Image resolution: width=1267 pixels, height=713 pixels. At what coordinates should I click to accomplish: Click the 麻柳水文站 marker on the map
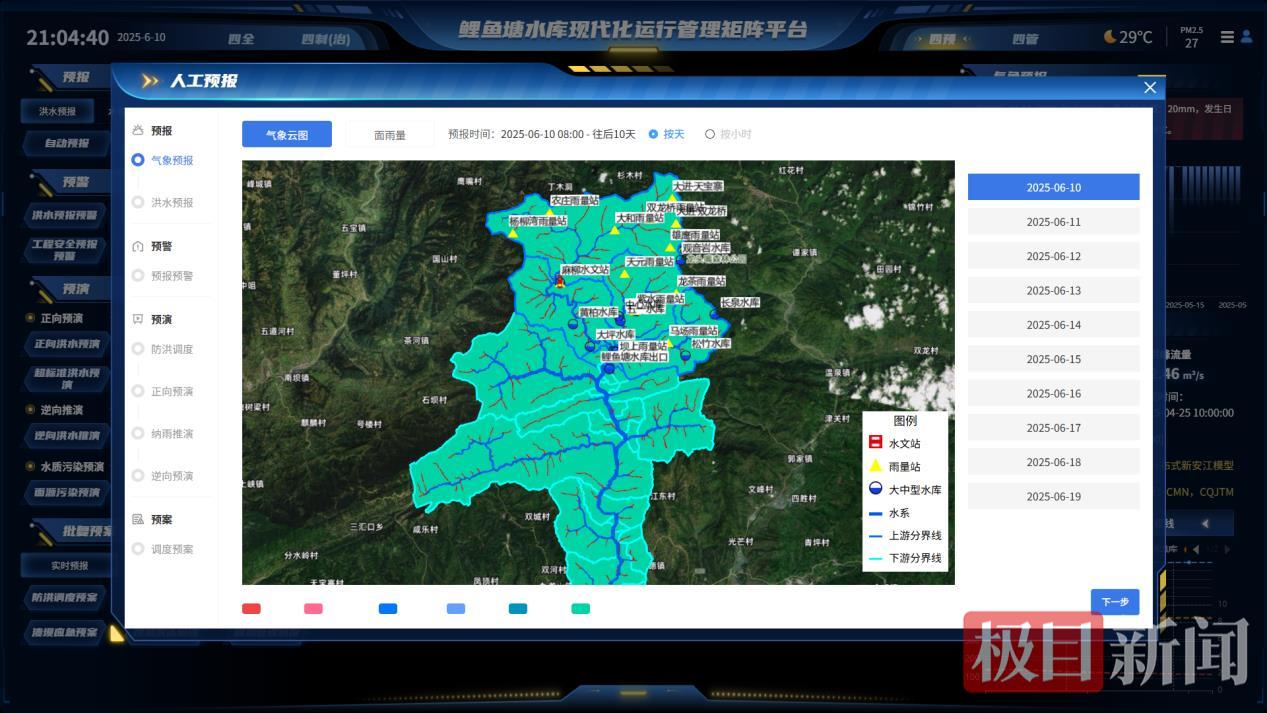(x=559, y=283)
